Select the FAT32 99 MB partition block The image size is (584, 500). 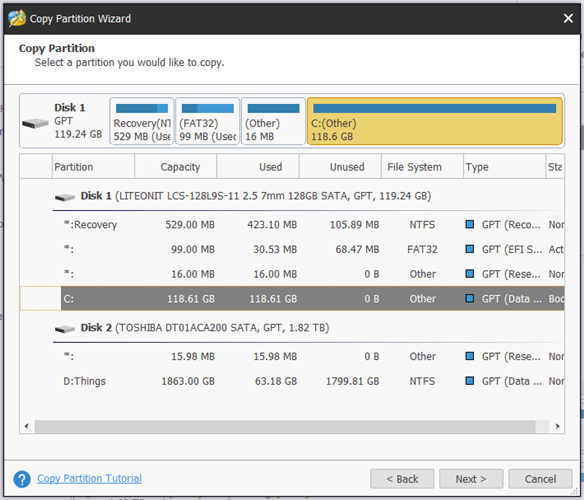click(x=207, y=121)
